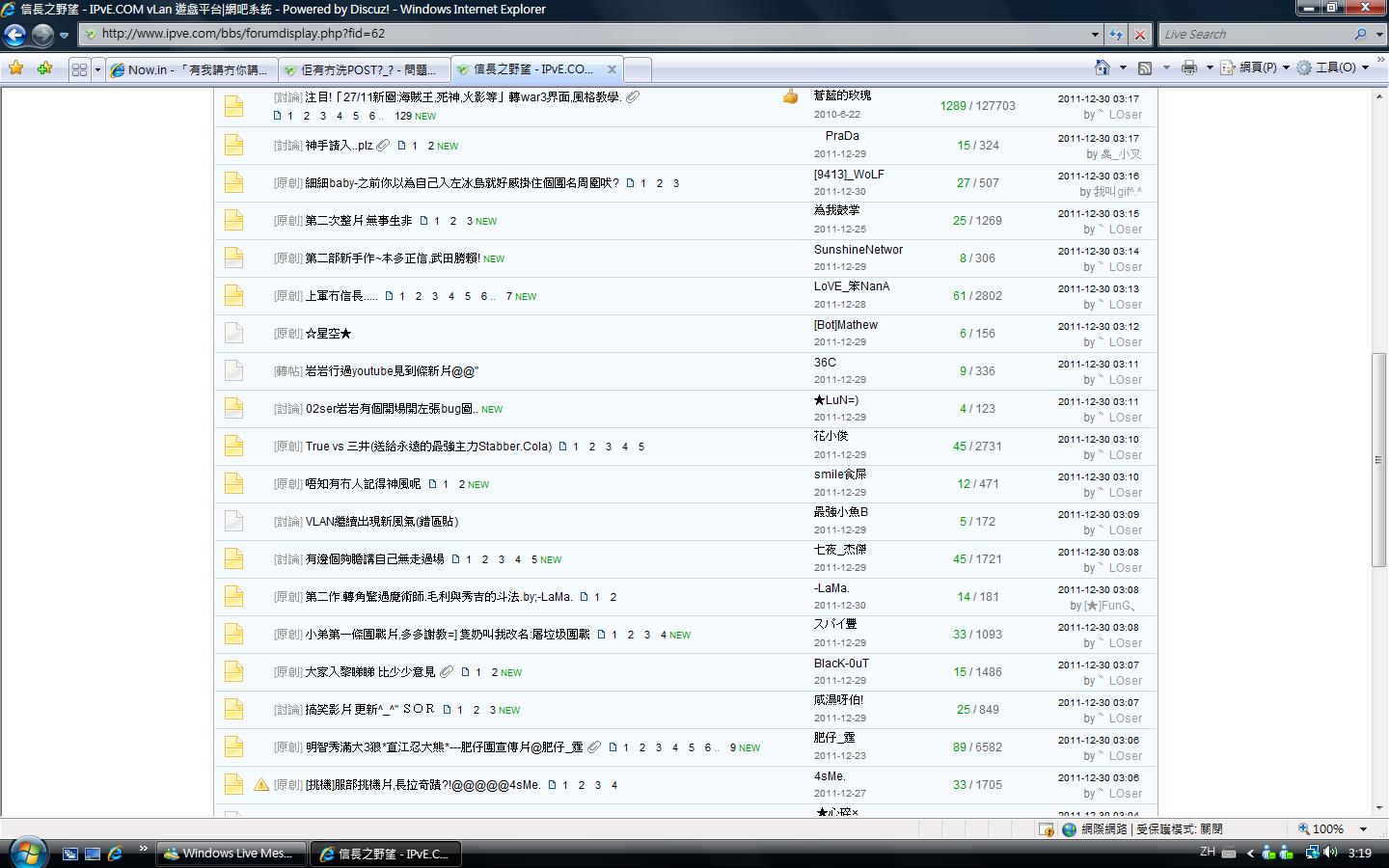
Task: Click the vertical scrollbar thumb
Action: [1378, 459]
